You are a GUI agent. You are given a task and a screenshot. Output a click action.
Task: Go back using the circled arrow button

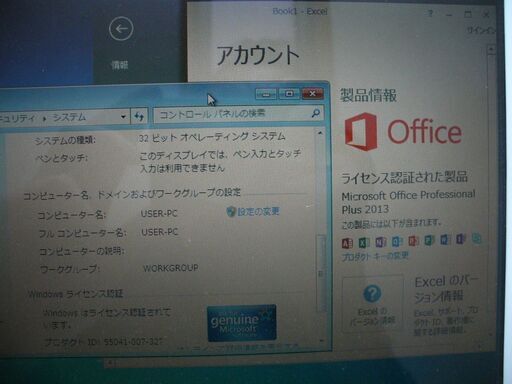pyautogui.click(x=121, y=29)
